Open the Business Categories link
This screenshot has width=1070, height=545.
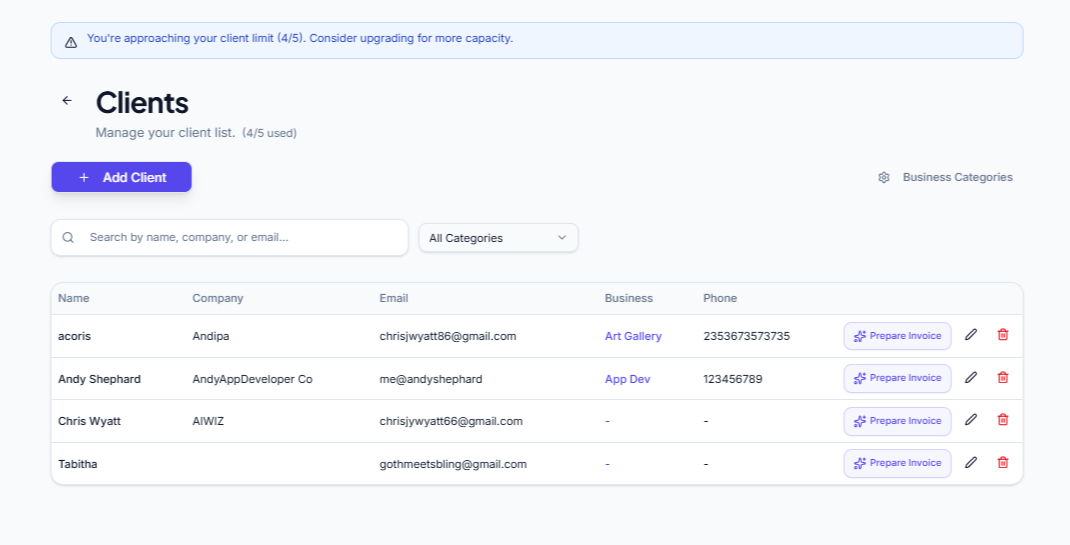click(957, 178)
